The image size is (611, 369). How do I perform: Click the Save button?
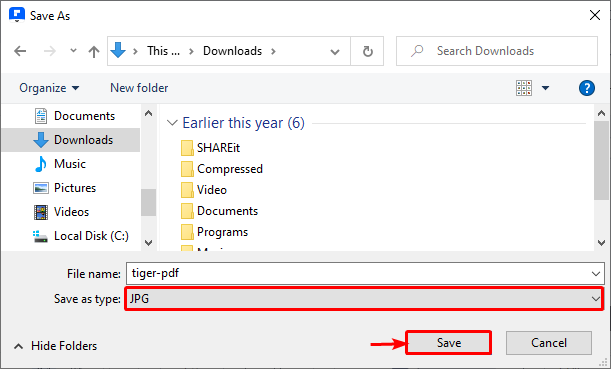point(449,343)
